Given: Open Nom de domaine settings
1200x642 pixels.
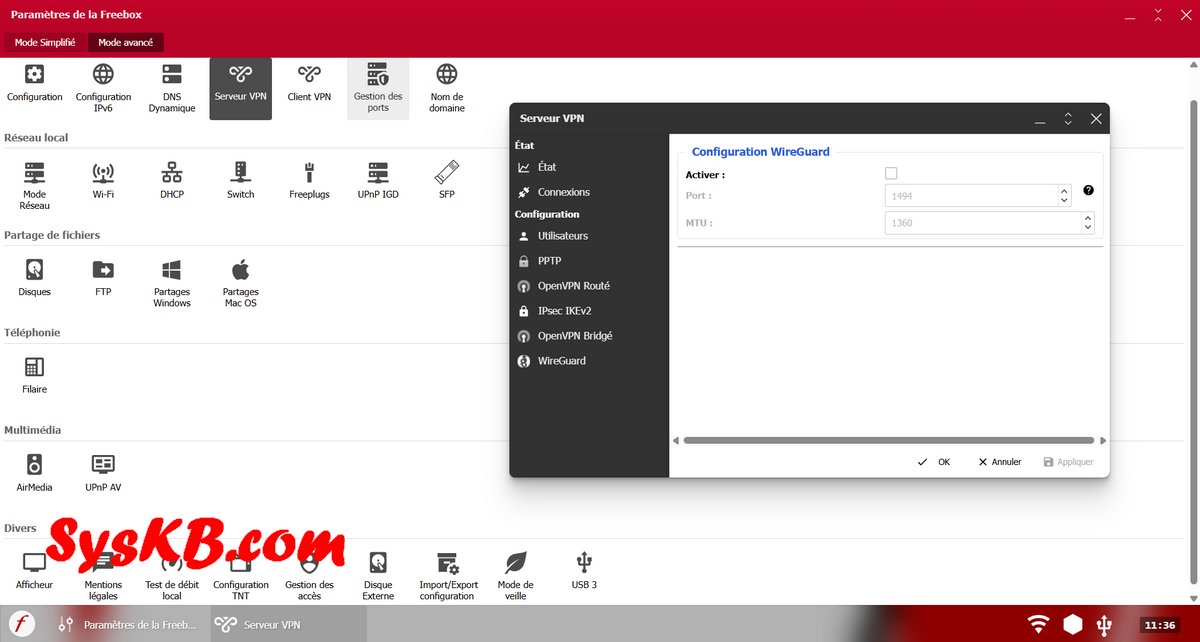Looking at the screenshot, I should point(447,88).
